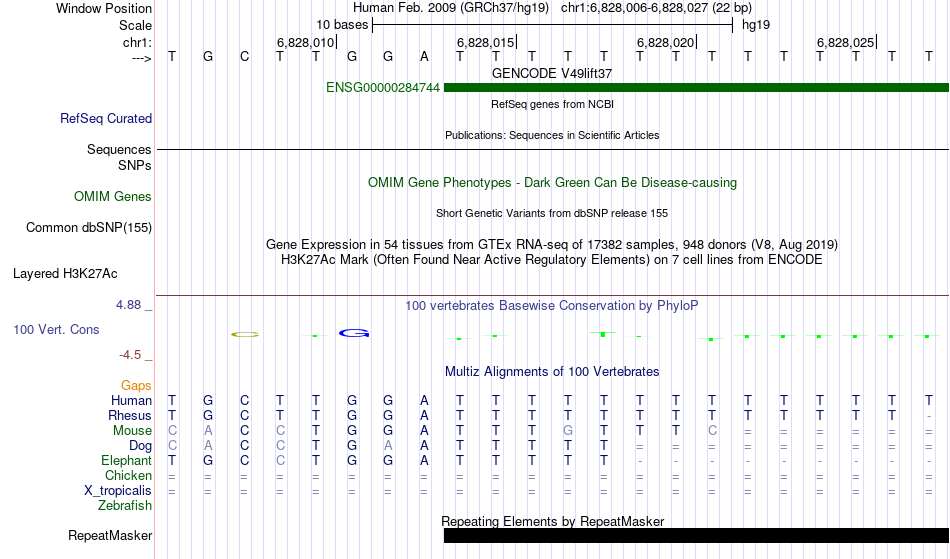Click the 6,828,020 ruler position
This screenshot has width=950, height=559.
tap(666, 42)
